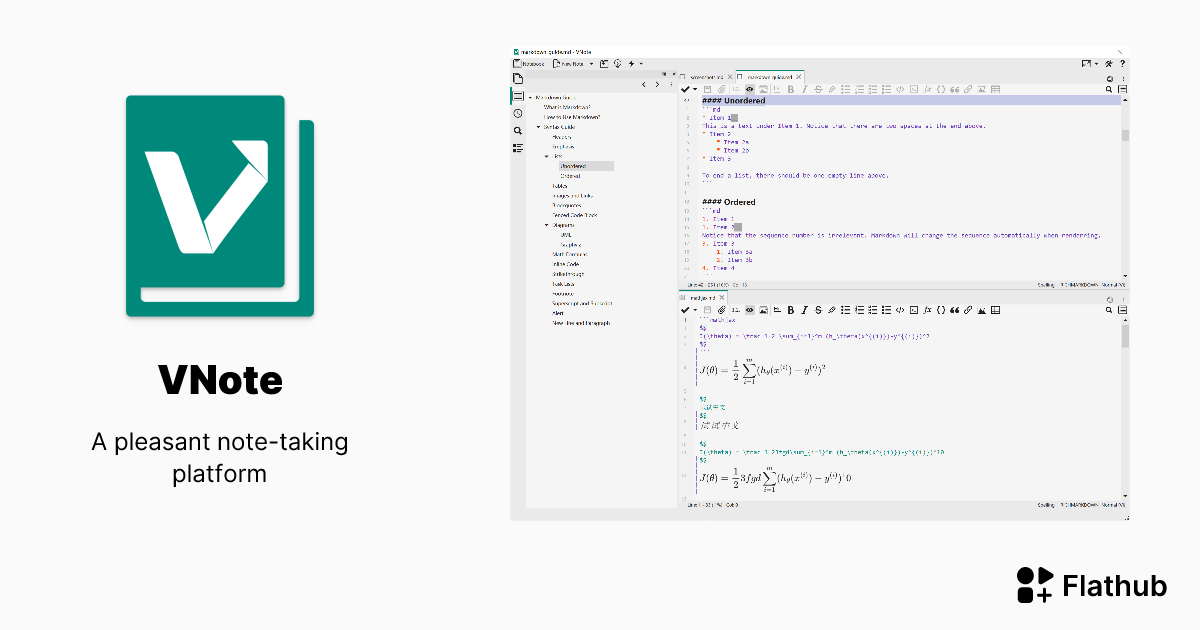The image size is (1200, 630).
Task: Open the New Note dropdown arrow
Action: [x=591, y=64]
